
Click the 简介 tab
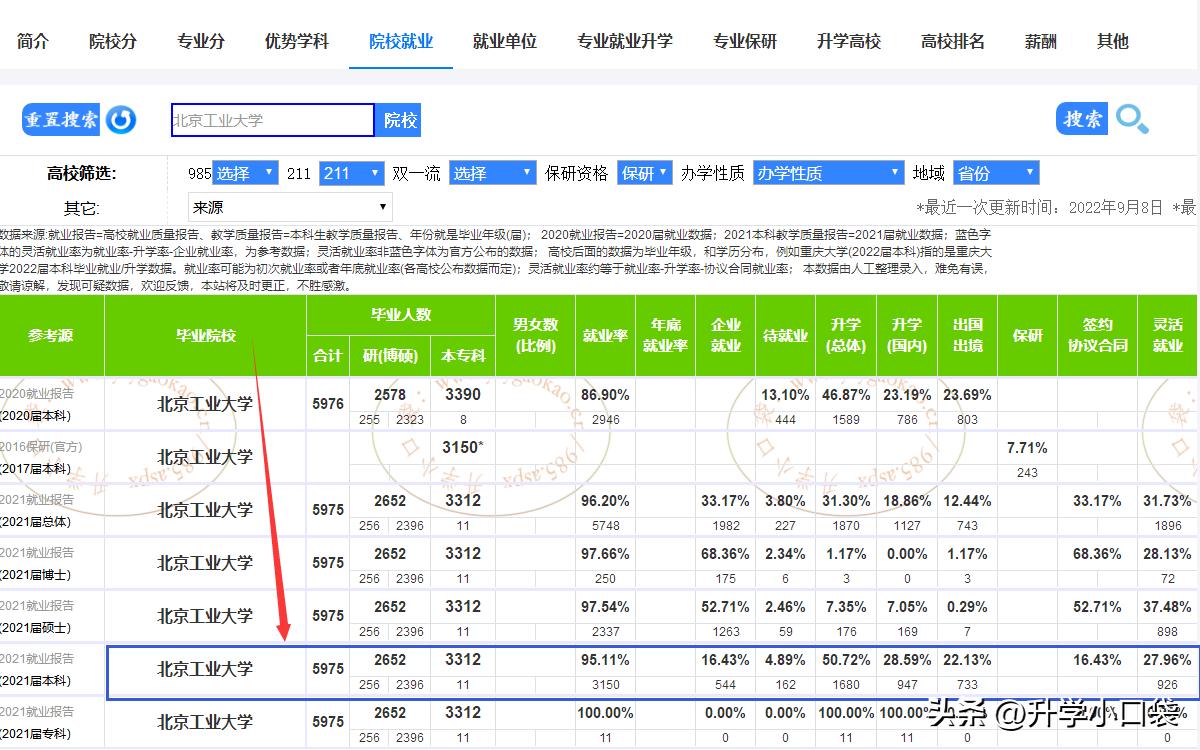(x=32, y=42)
